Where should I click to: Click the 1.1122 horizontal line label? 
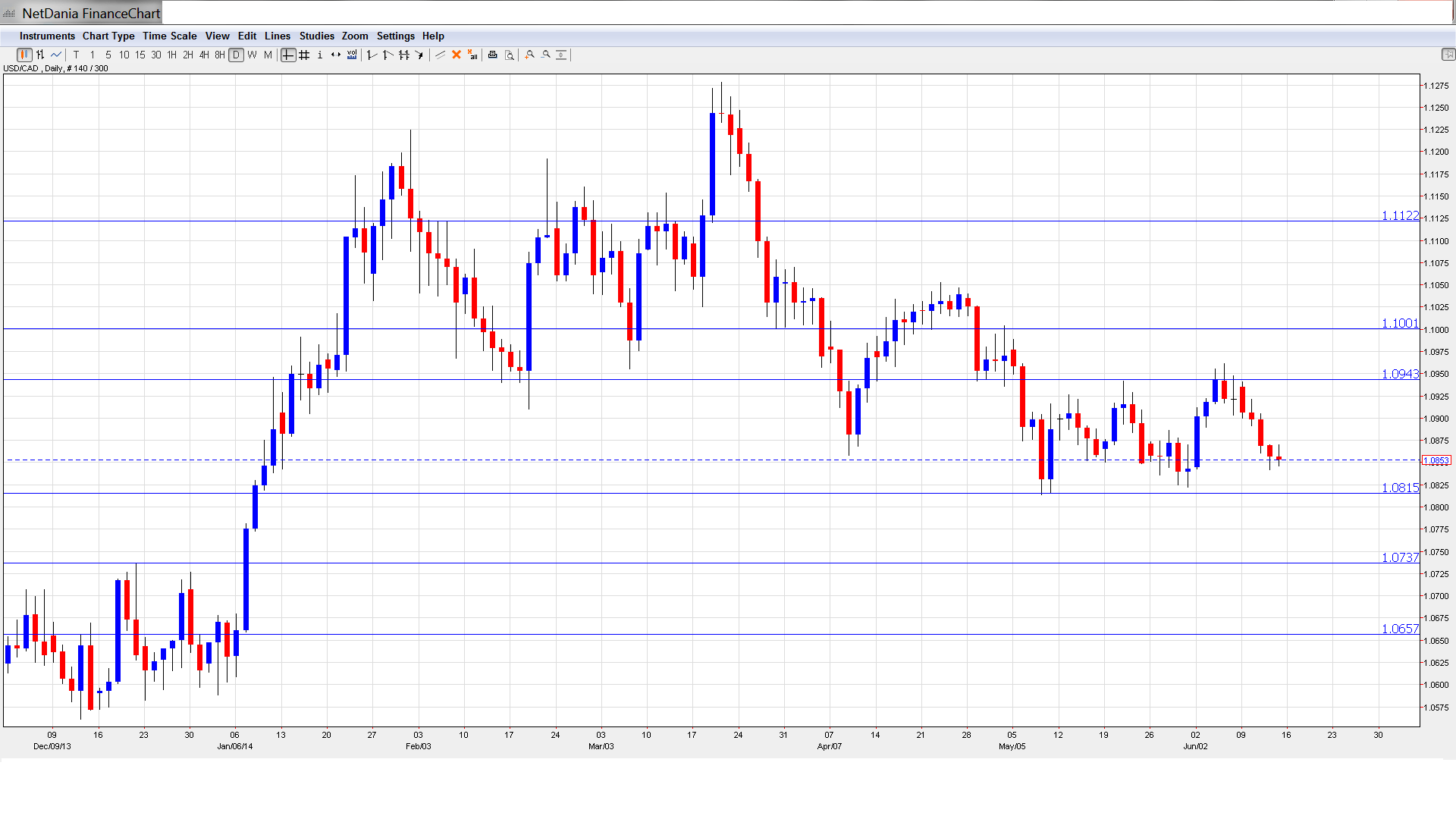coord(1399,216)
